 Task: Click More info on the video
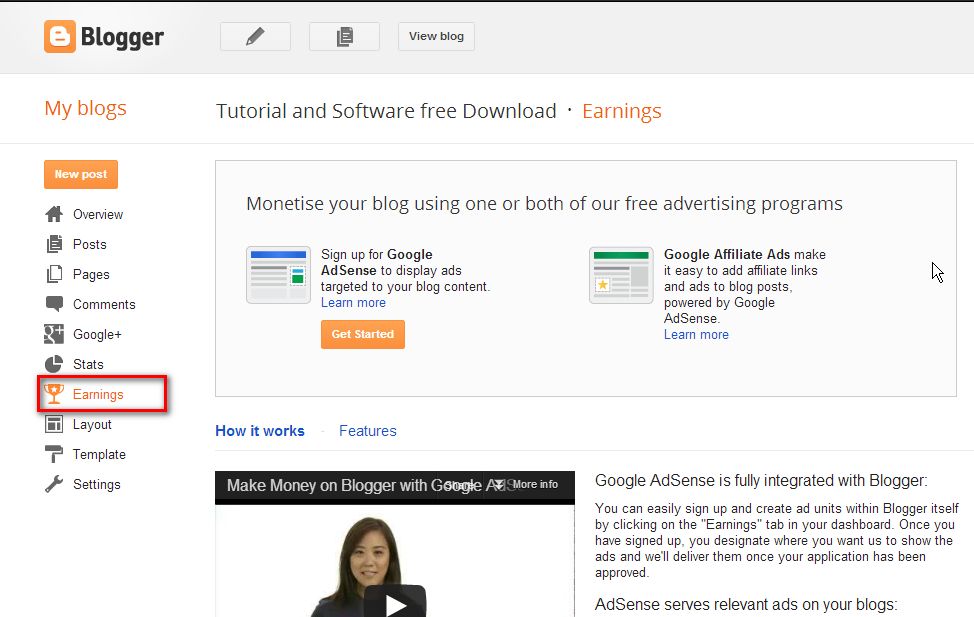(x=535, y=484)
